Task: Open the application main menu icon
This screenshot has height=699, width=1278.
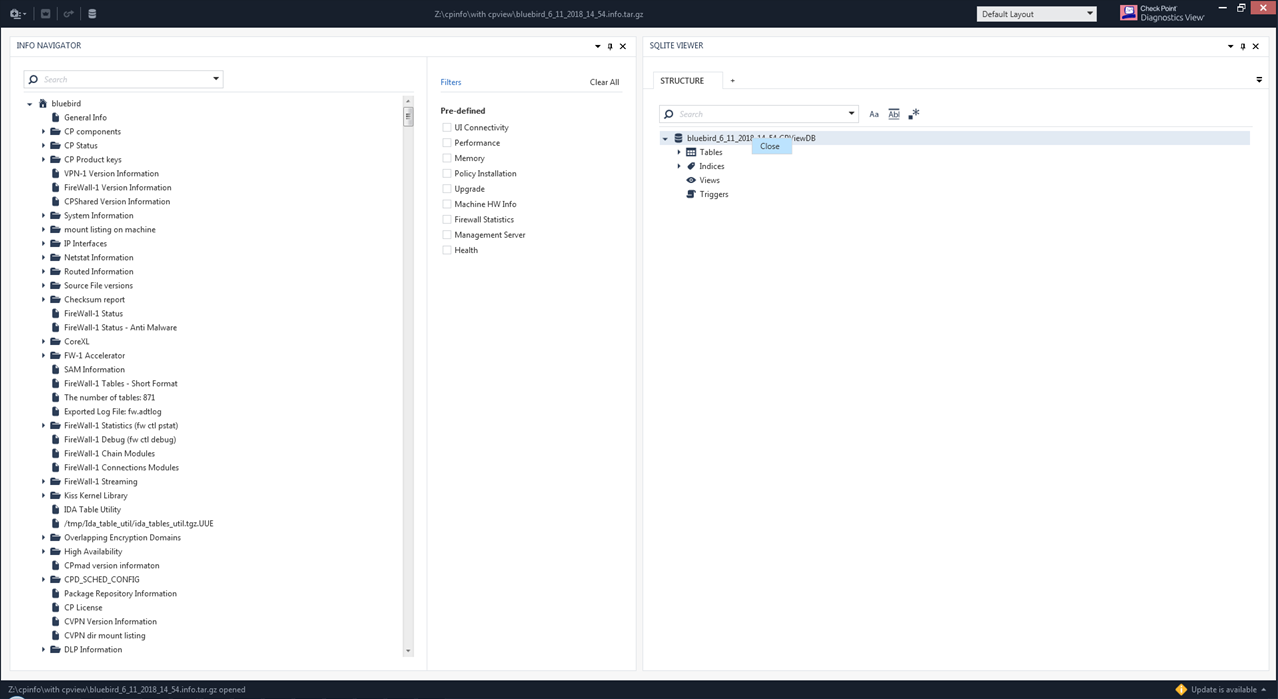Action: (x=16, y=14)
